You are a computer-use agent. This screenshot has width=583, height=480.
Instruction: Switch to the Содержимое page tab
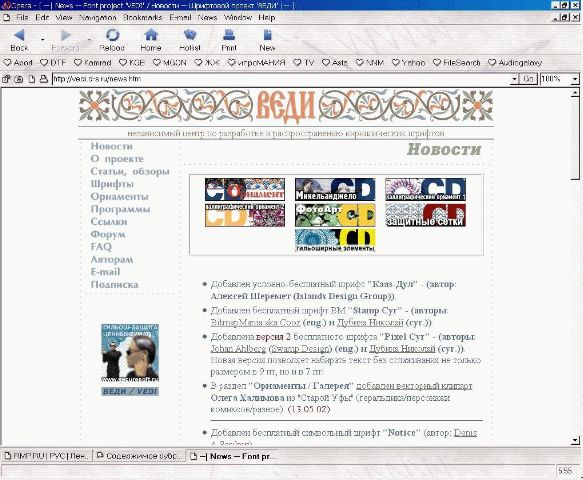point(139,456)
